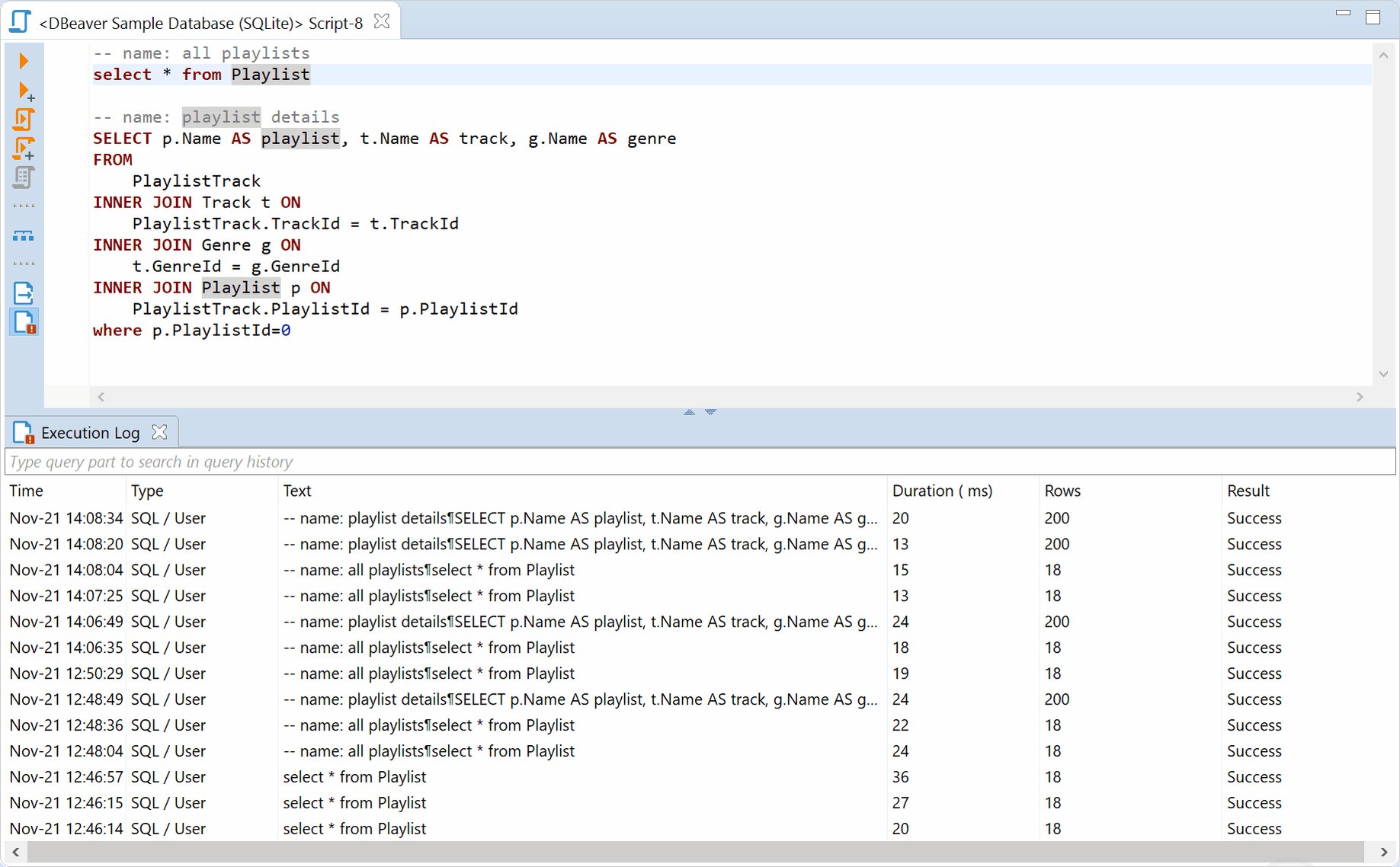Close the Script-8 editor tab

382,22
